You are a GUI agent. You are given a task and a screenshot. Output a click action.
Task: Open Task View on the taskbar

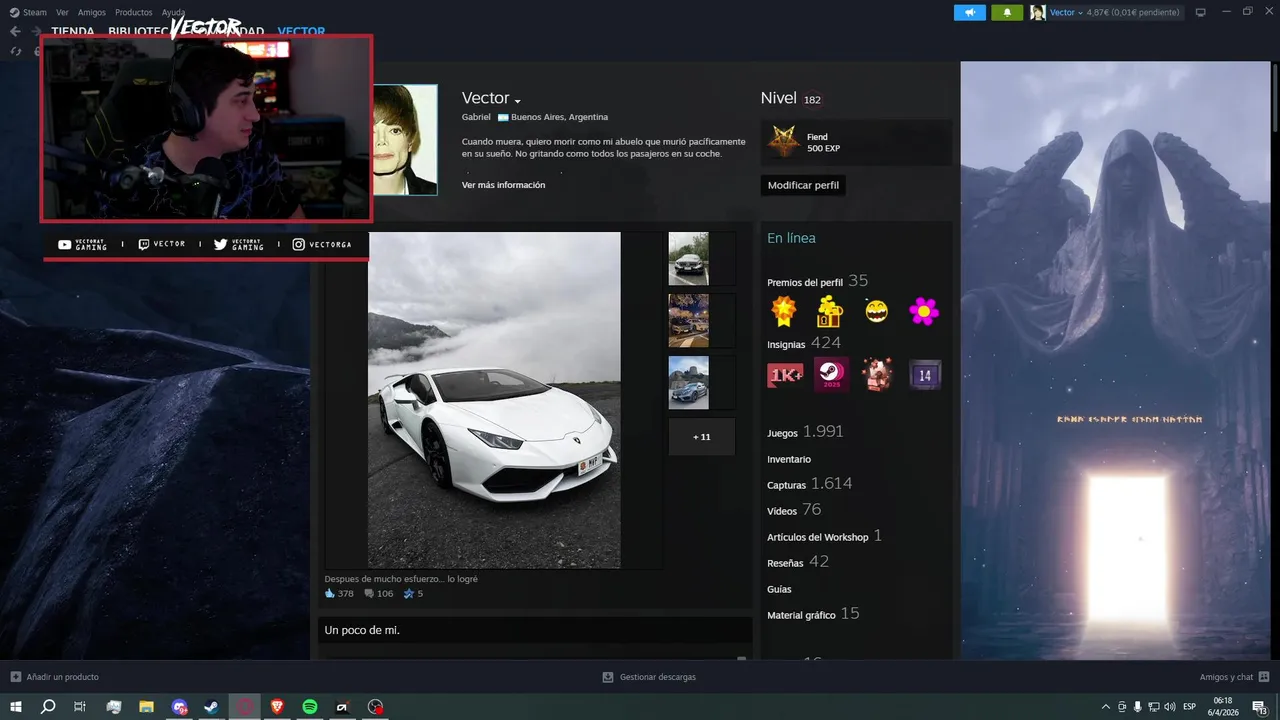click(80, 706)
